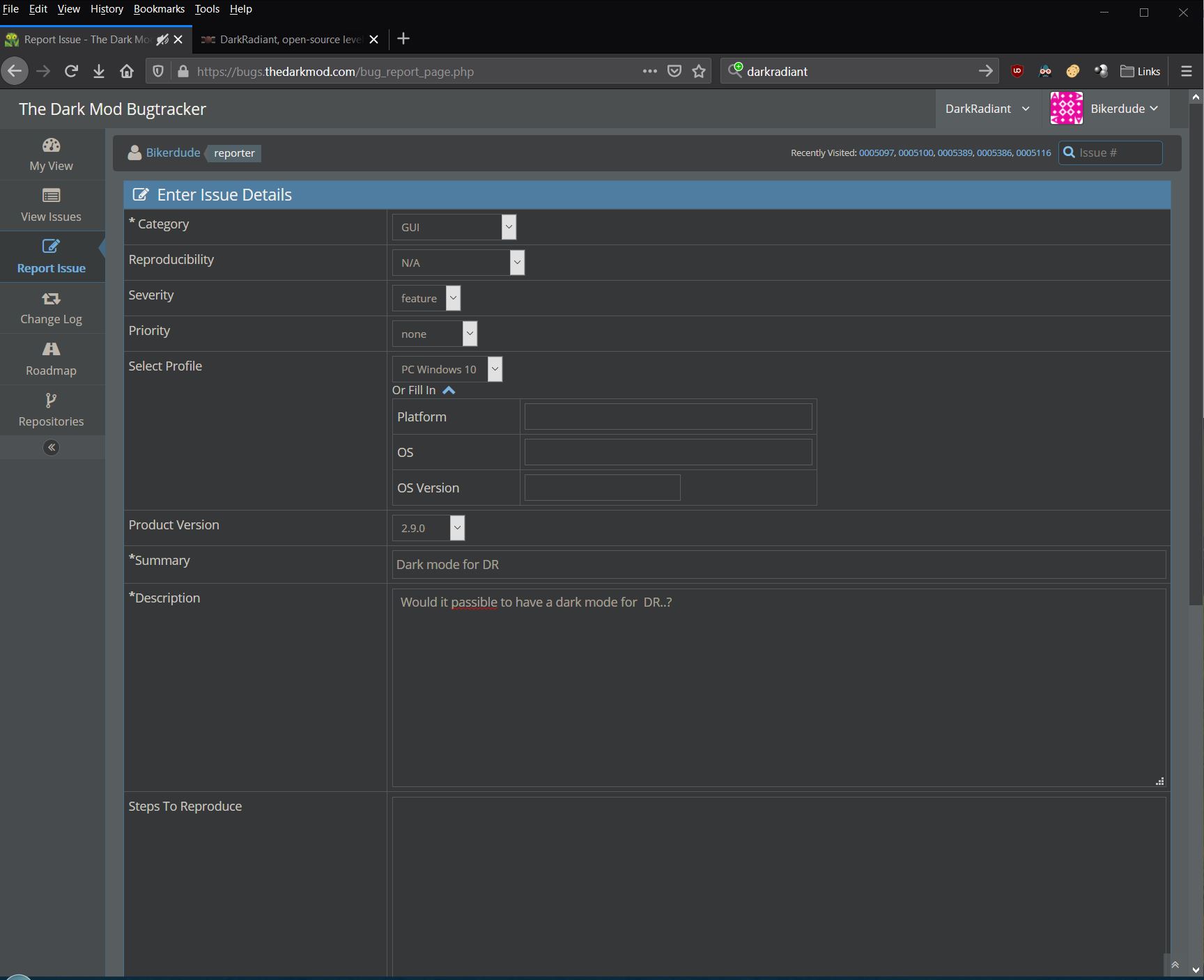Open the Repositories page
Viewport: 1204px width, 980px height.
pos(51,410)
